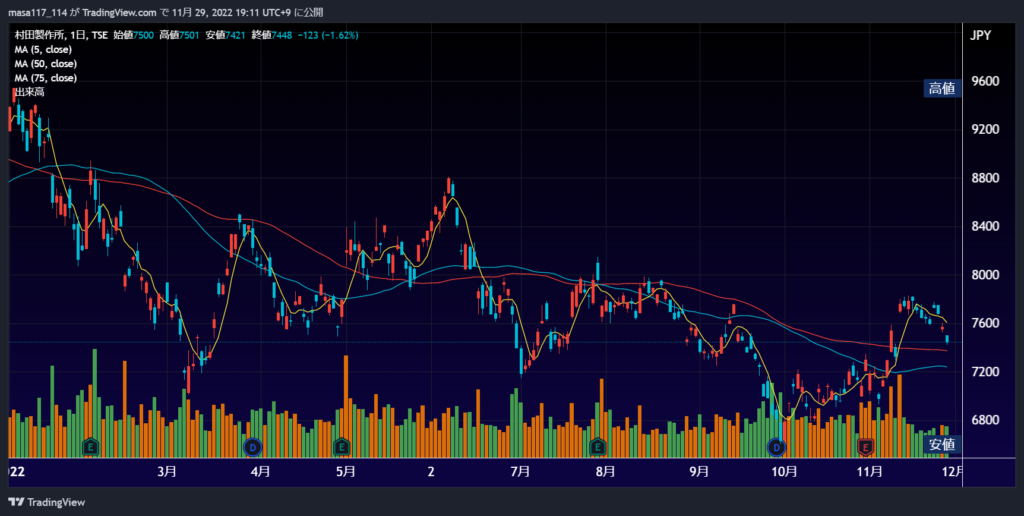1024x516 pixels.
Task: Click the JPY currency label
Action: 980,36
